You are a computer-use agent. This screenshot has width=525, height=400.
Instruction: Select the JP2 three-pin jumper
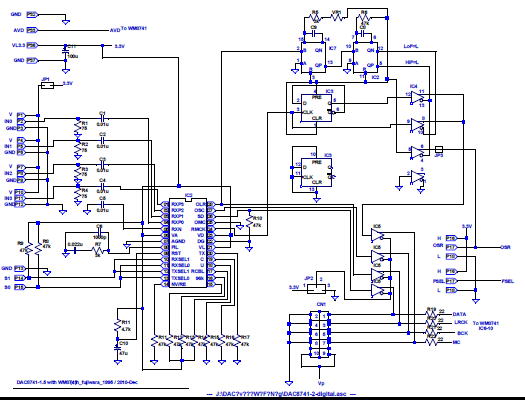click(316, 289)
